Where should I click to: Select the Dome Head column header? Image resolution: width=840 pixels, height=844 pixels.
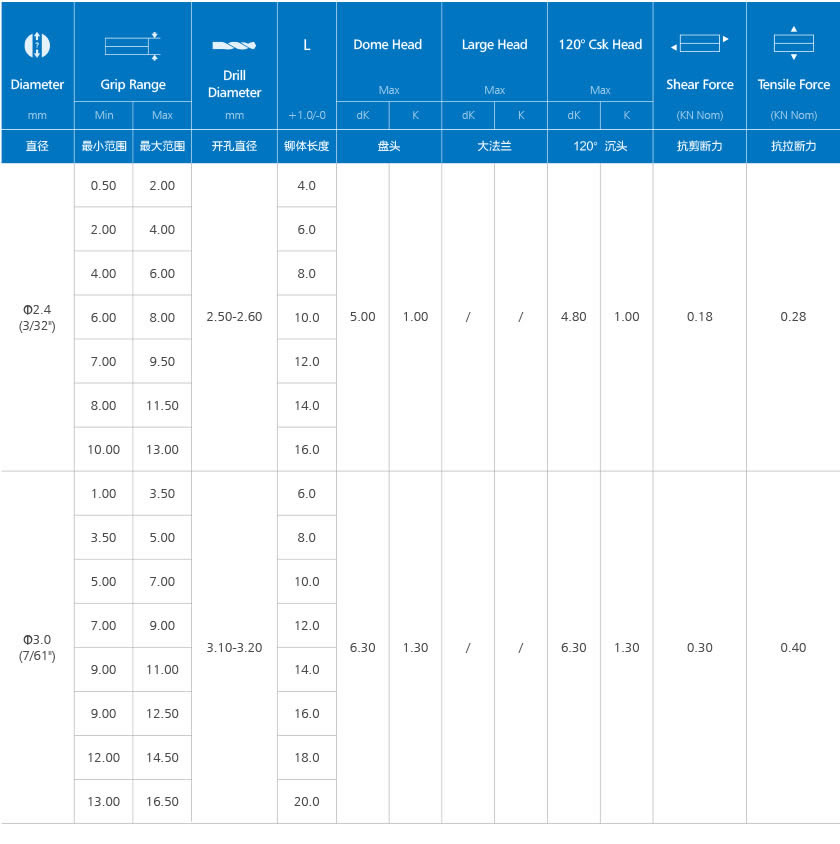pyautogui.click(x=388, y=44)
